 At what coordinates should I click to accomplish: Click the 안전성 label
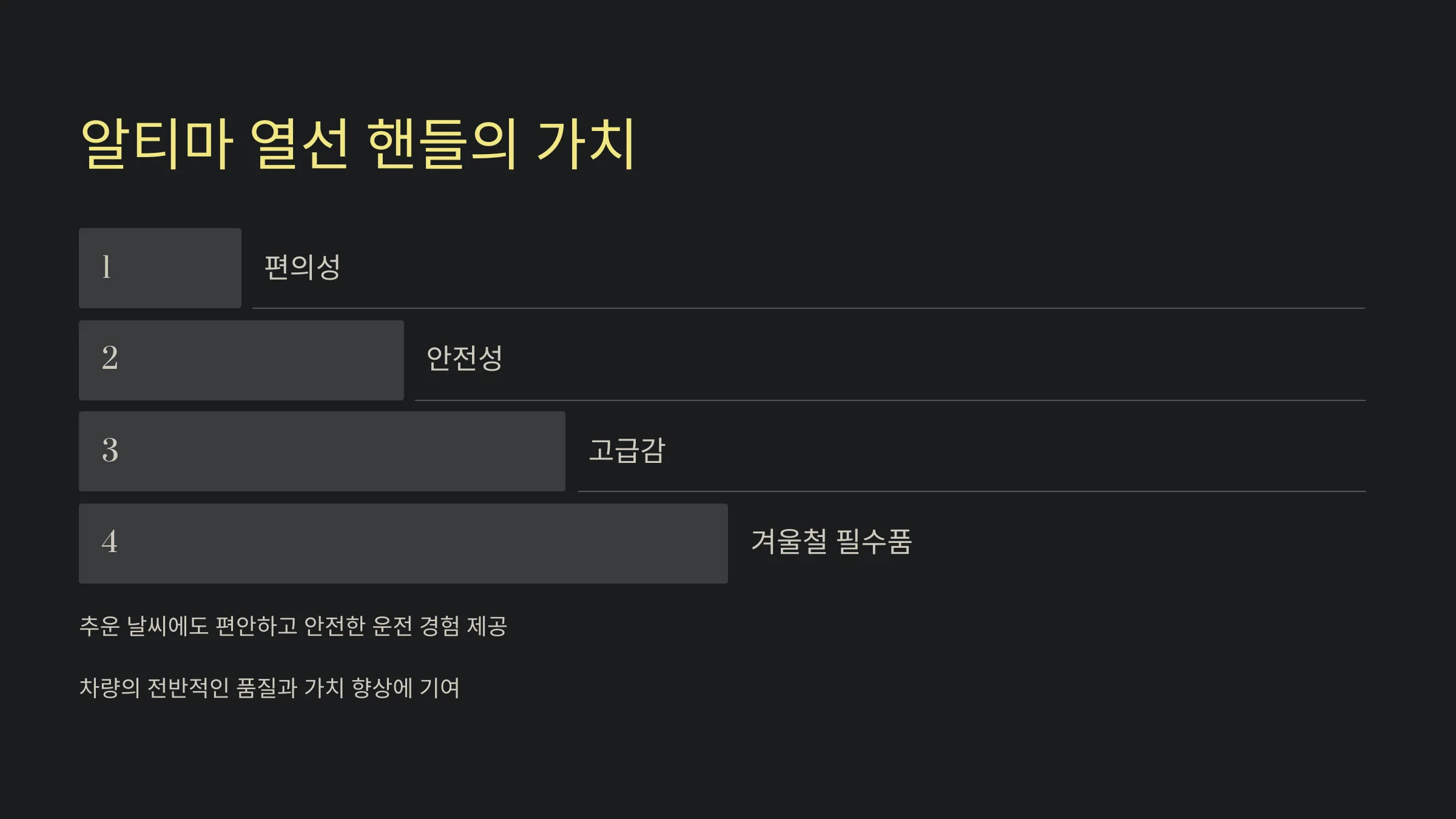(465, 359)
